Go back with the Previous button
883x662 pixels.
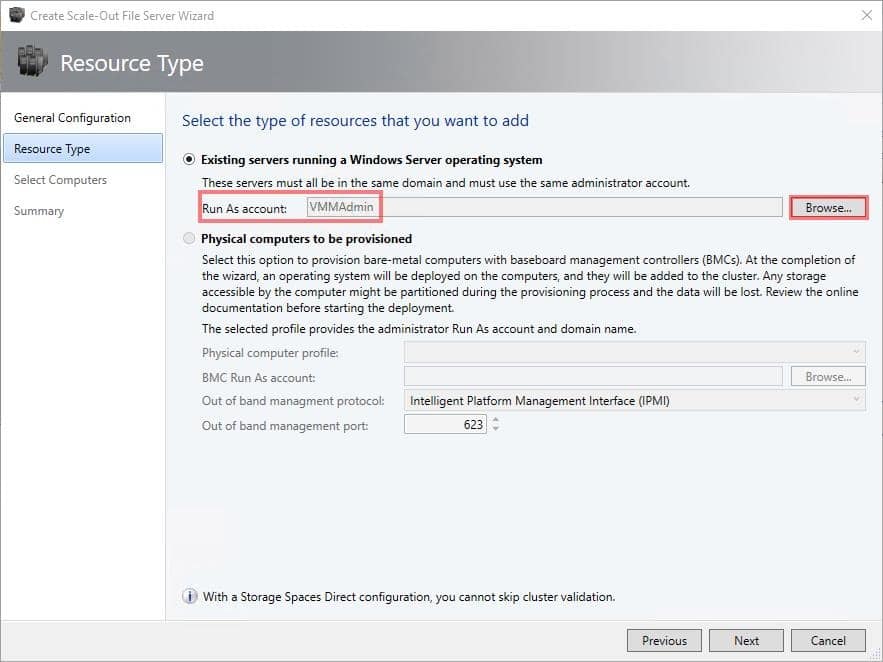pyautogui.click(x=665, y=641)
